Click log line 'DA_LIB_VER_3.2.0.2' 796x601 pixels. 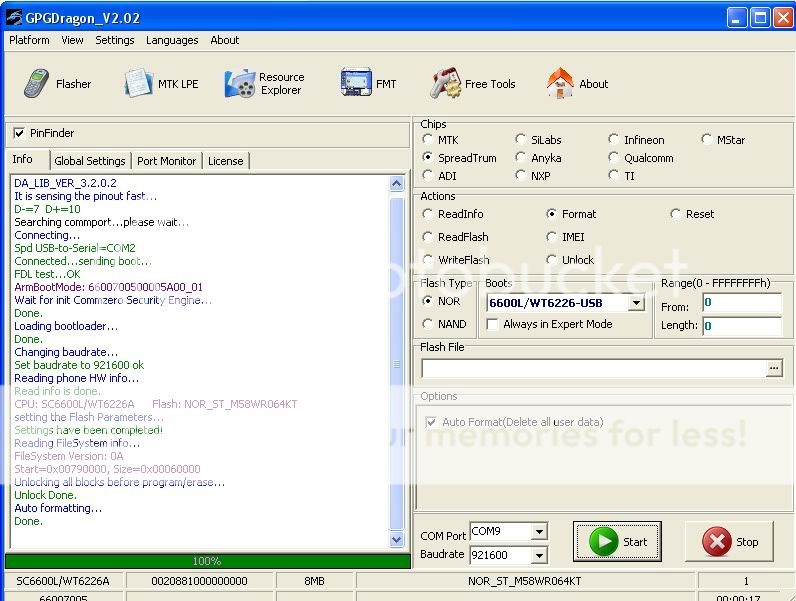65,183
